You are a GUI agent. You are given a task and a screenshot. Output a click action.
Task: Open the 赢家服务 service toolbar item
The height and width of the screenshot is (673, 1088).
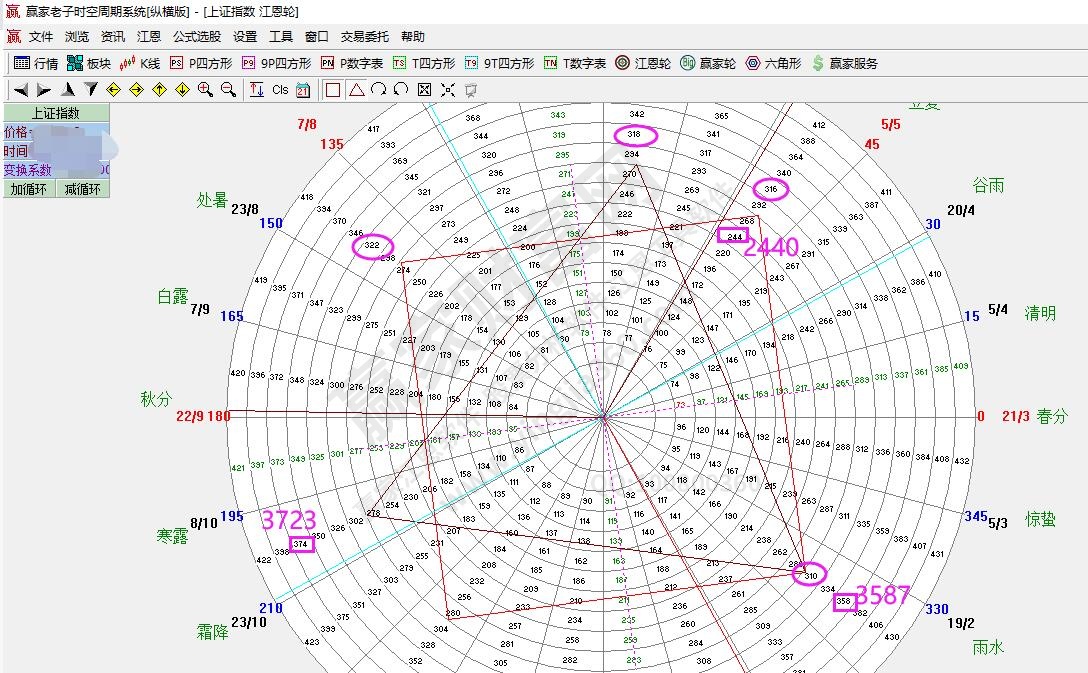point(844,63)
